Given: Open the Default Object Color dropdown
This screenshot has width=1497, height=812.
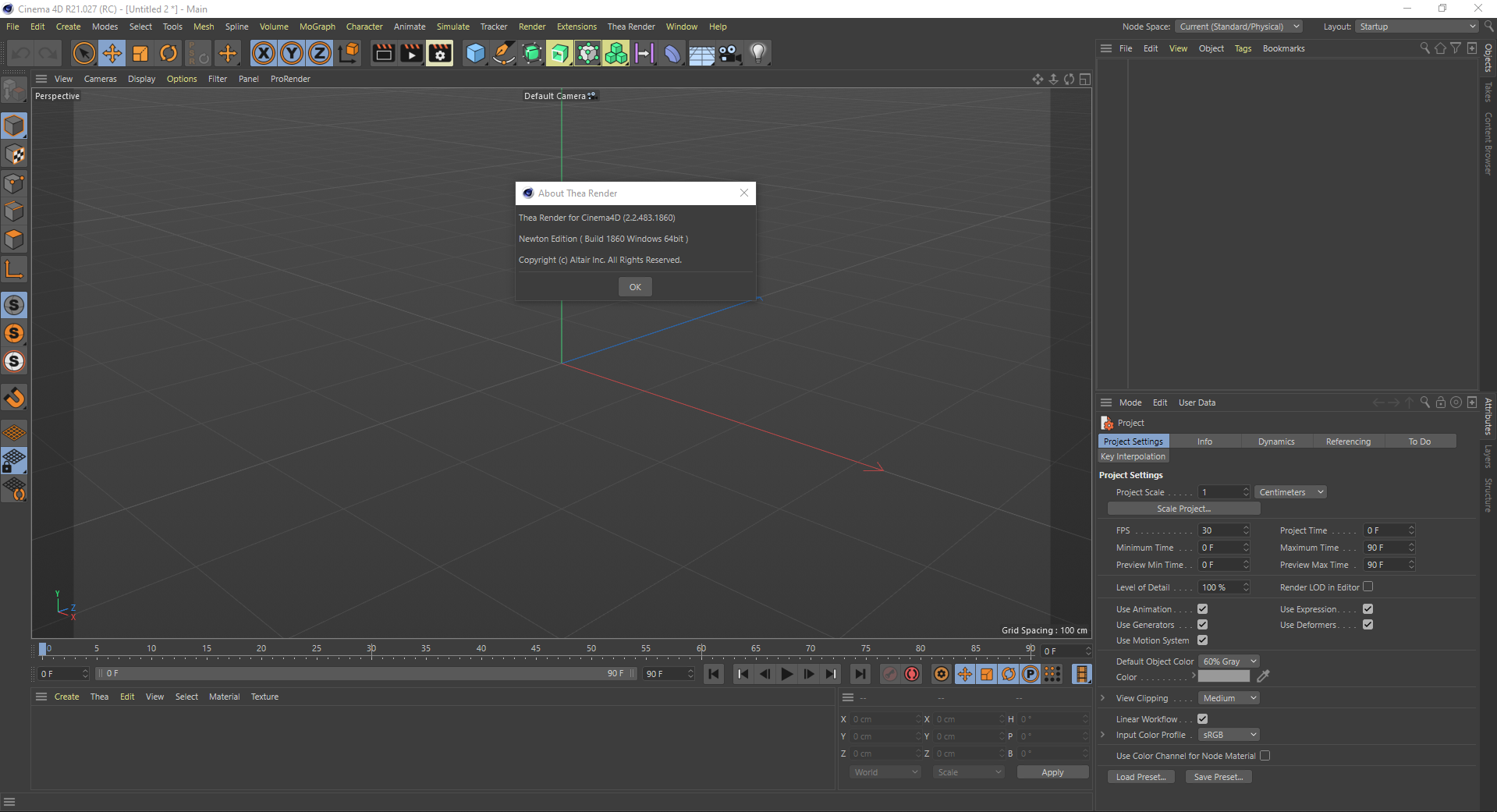Looking at the screenshot, I should 1229,661.
